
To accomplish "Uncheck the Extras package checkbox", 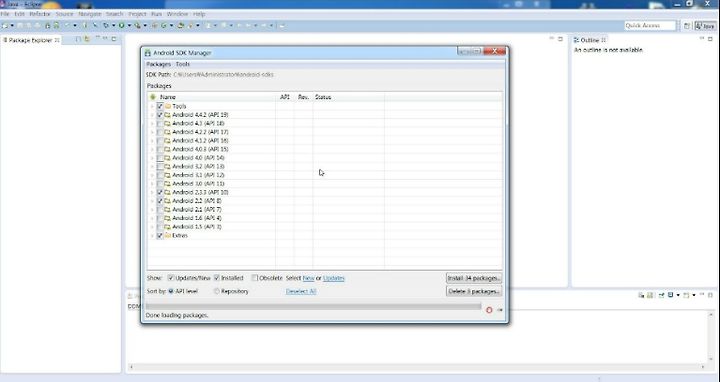I will point(160,236).
